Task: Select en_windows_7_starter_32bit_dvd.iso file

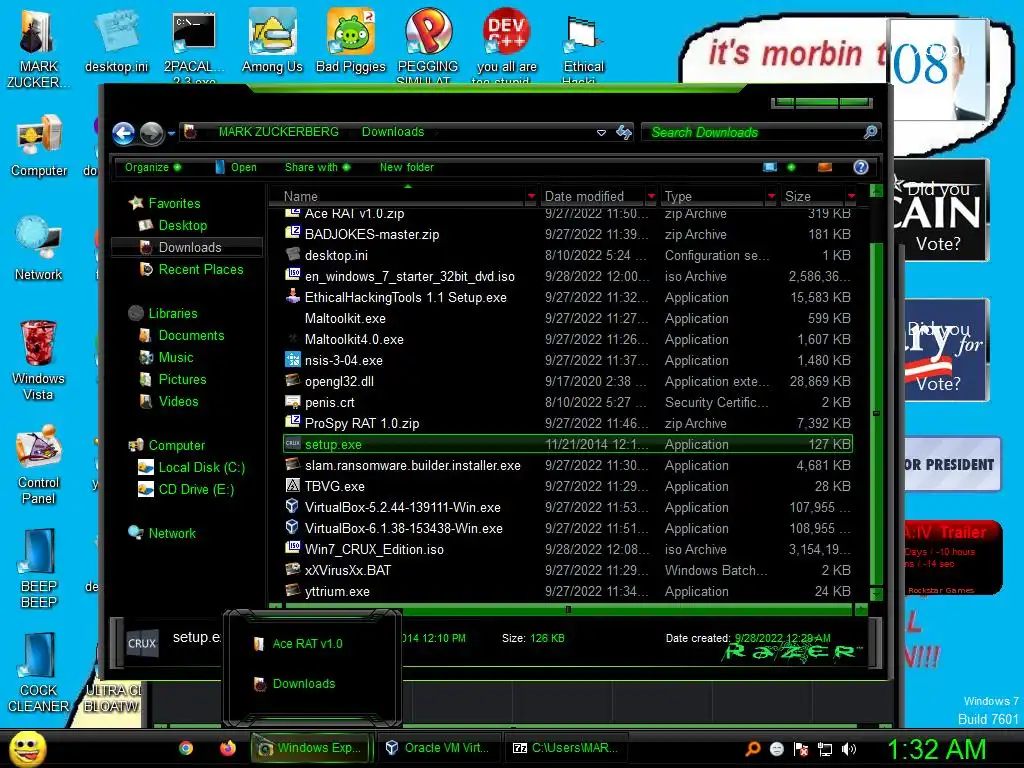Action: coord(409,276)
